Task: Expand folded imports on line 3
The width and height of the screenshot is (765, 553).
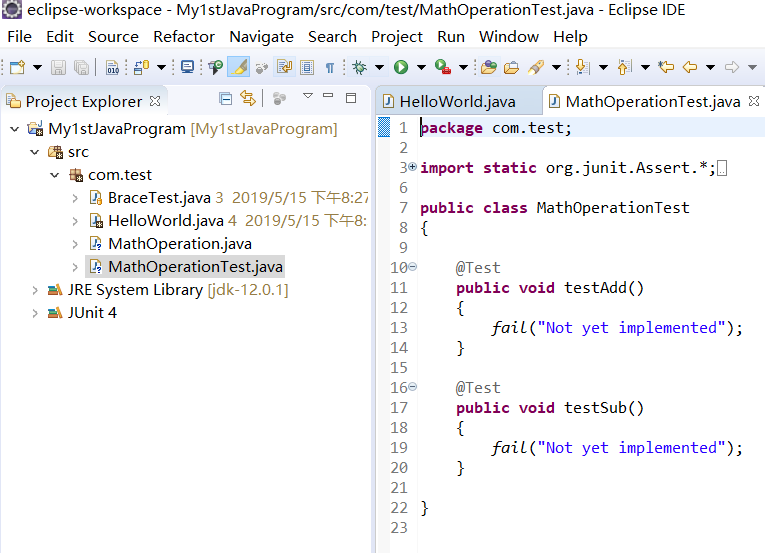Action: coord(412,167)
